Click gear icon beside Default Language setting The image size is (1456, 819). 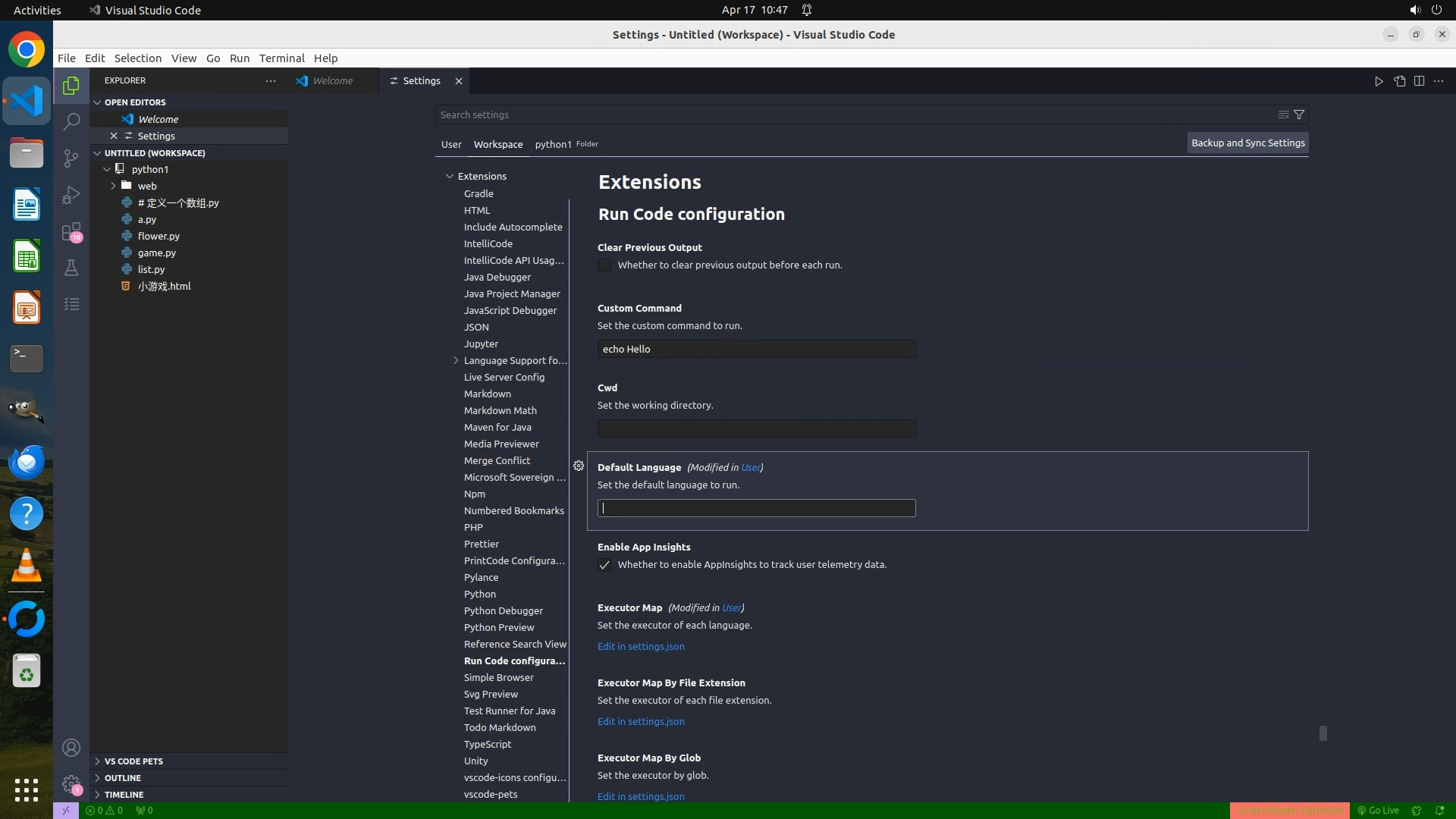pos(579,466)
